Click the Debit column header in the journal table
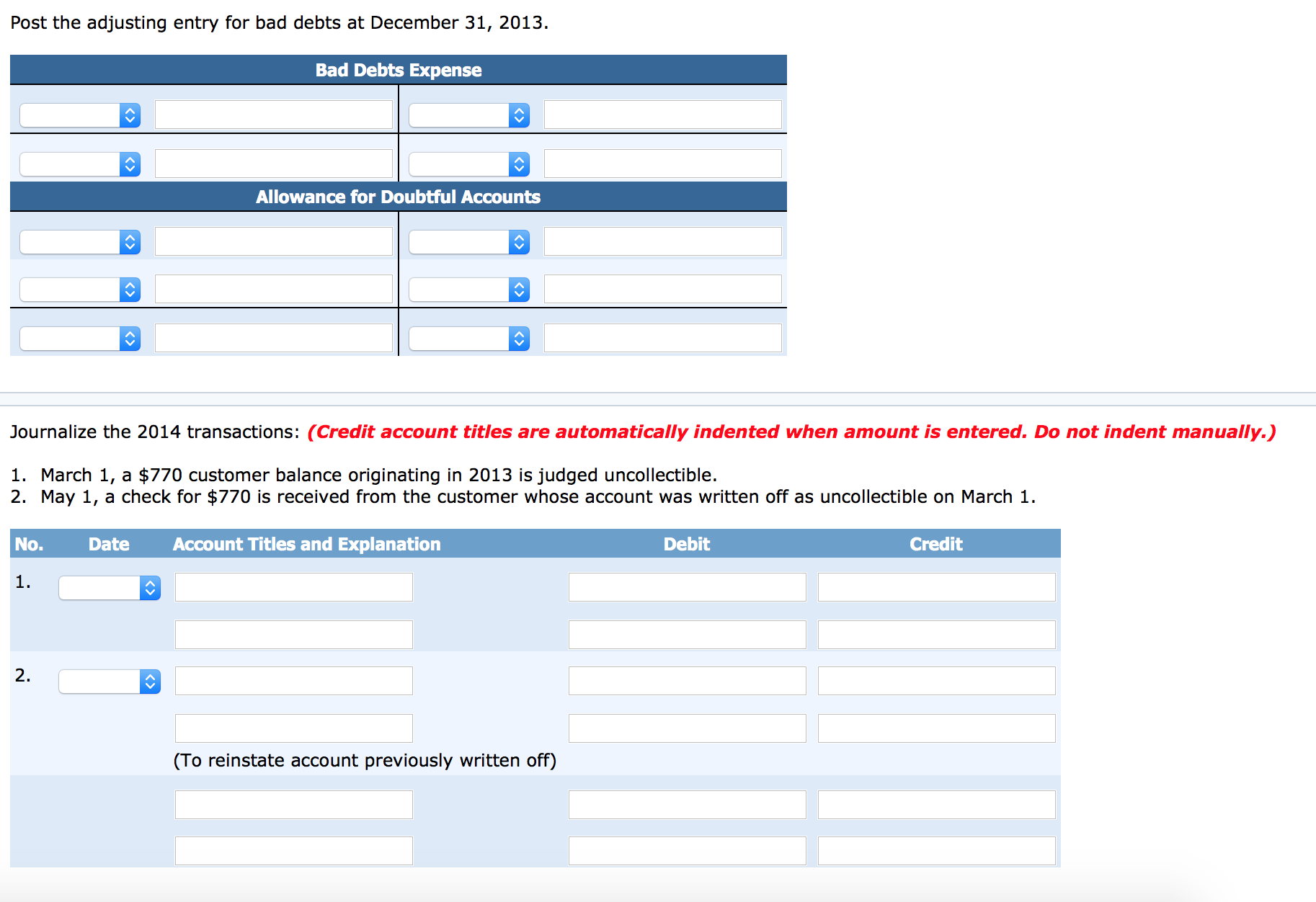 [686, 544]
